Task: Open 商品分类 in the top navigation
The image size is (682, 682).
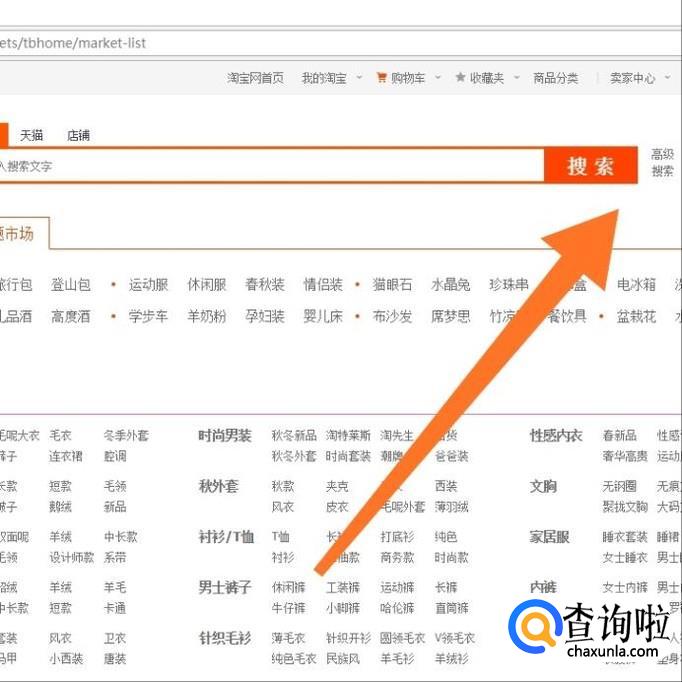Action: [555, 78]
